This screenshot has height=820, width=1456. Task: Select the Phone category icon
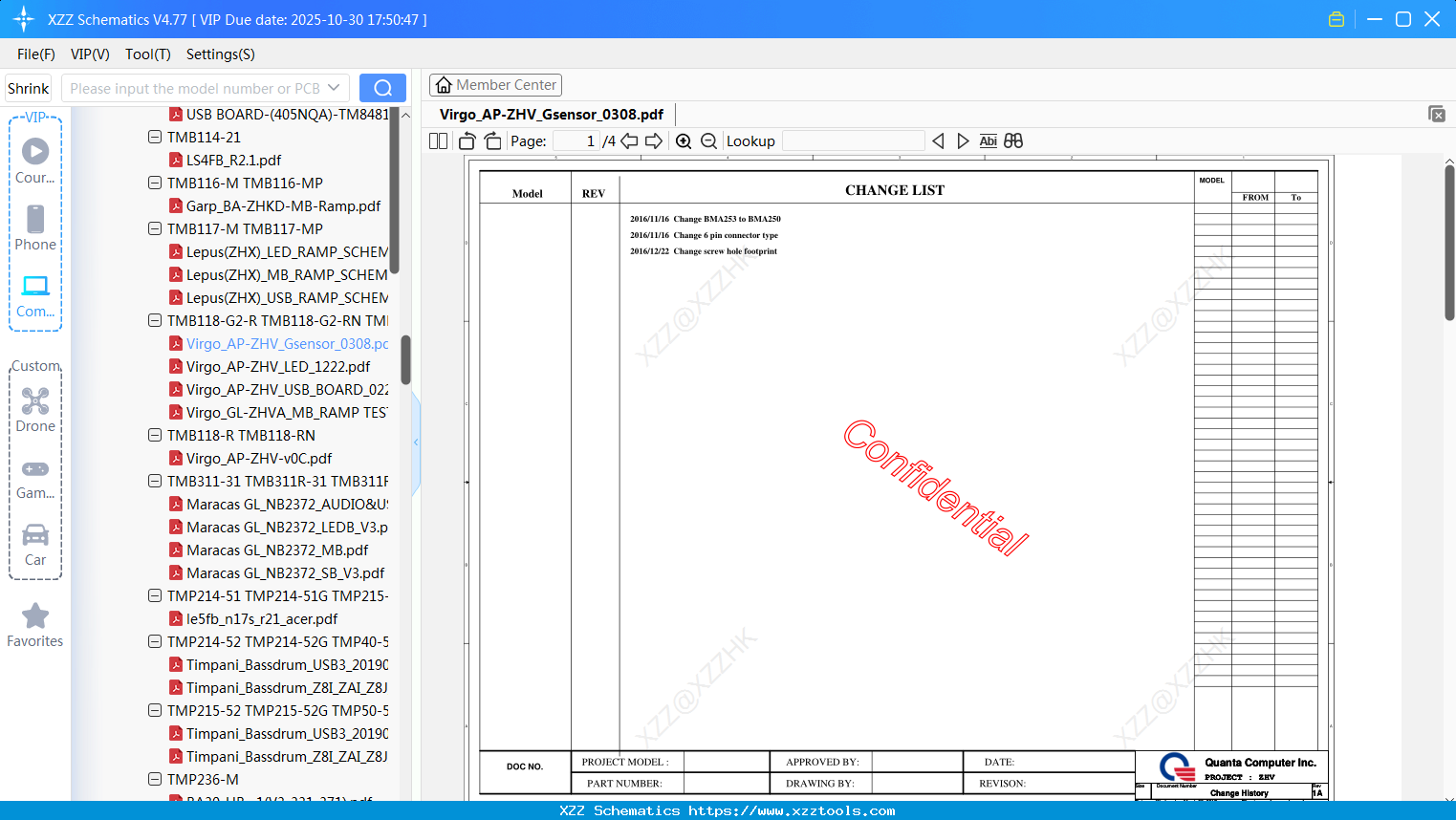[x=35, y=228]
